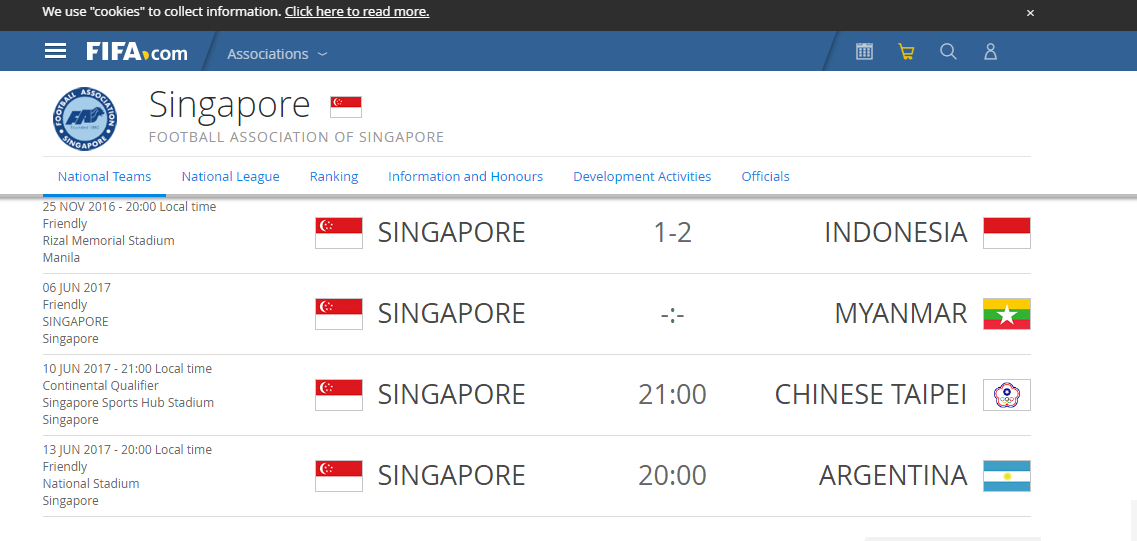Click '25 NOV 2016 - 20:00 Local time' text
The image size is (1137, 541).
pos(129,207)
